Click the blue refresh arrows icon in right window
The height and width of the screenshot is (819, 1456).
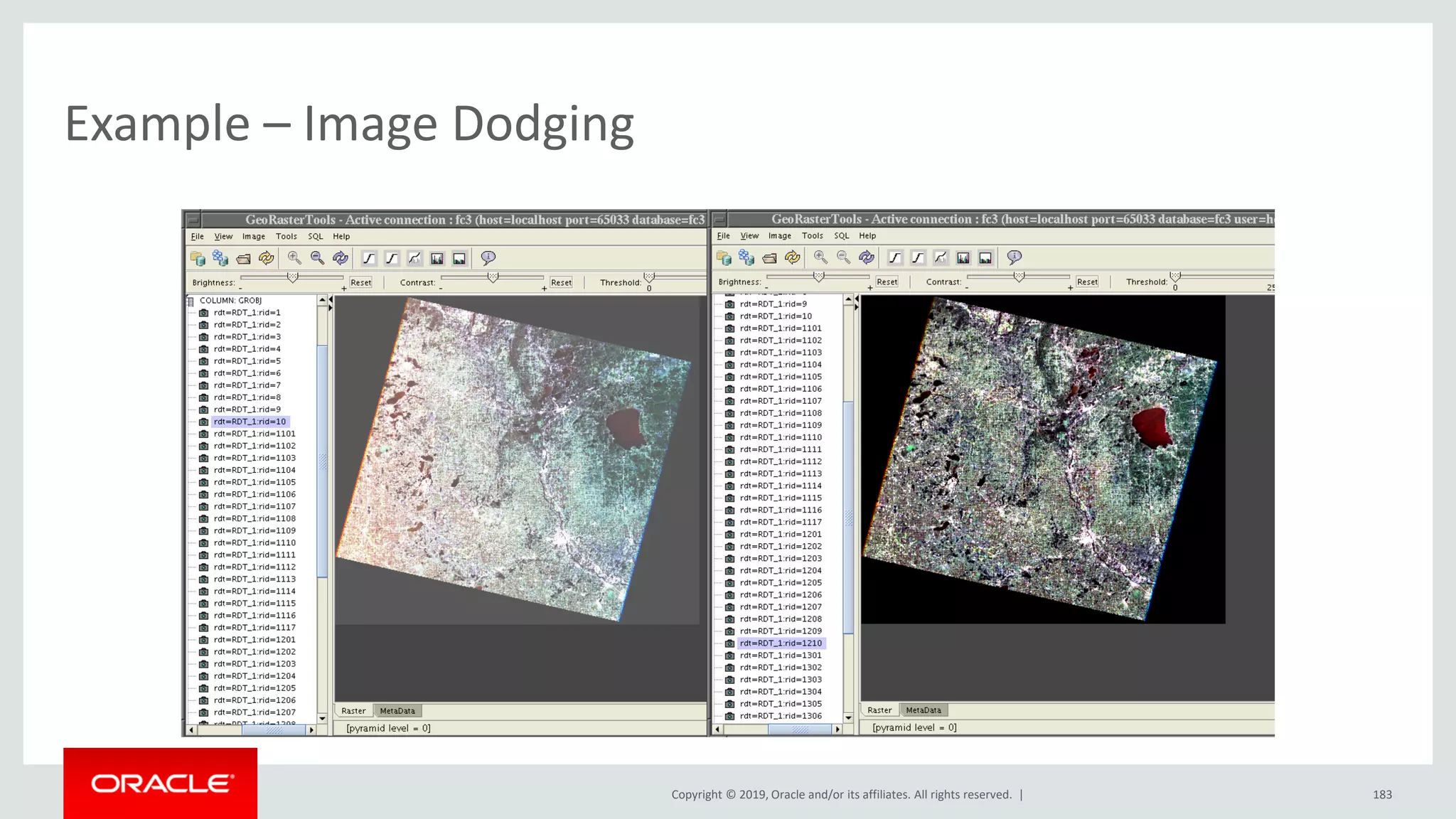click(867, 257)
